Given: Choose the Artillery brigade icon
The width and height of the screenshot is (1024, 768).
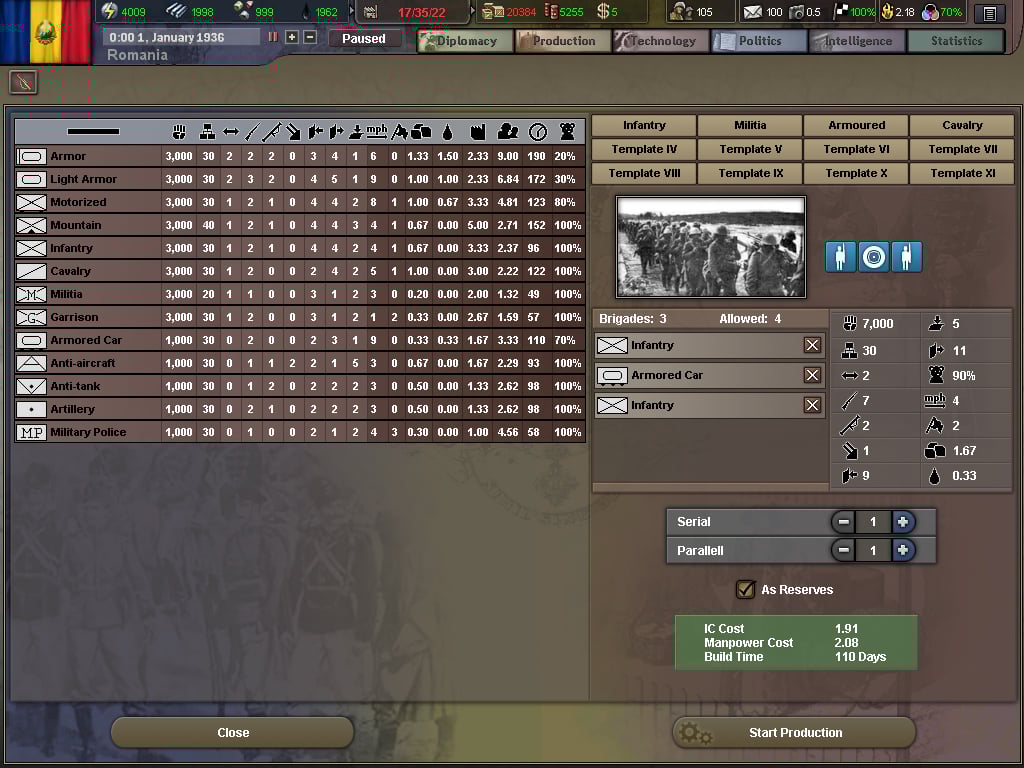Looking at the screenshot, I should point(31,409).
